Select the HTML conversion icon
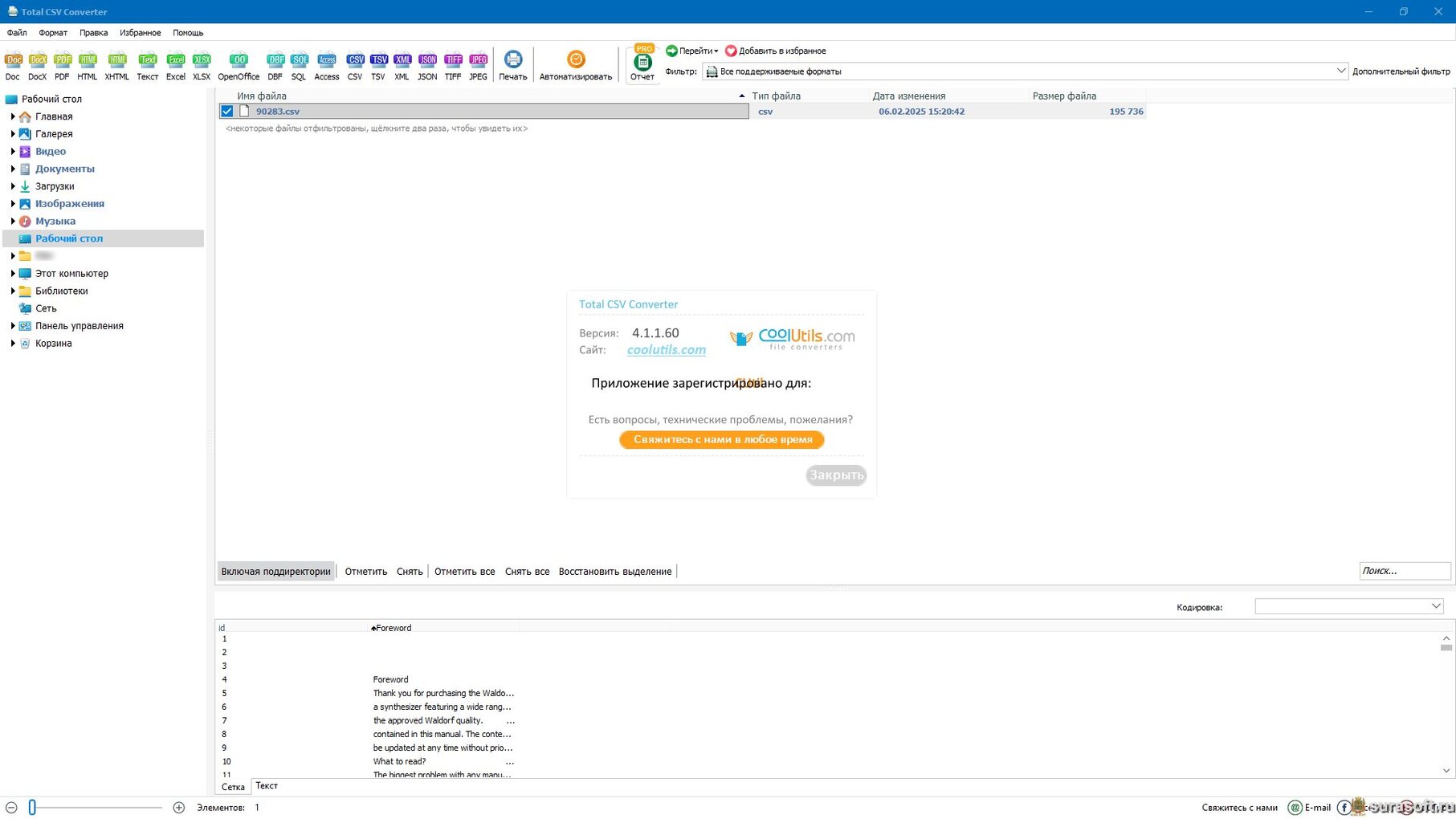 [88, 66]
